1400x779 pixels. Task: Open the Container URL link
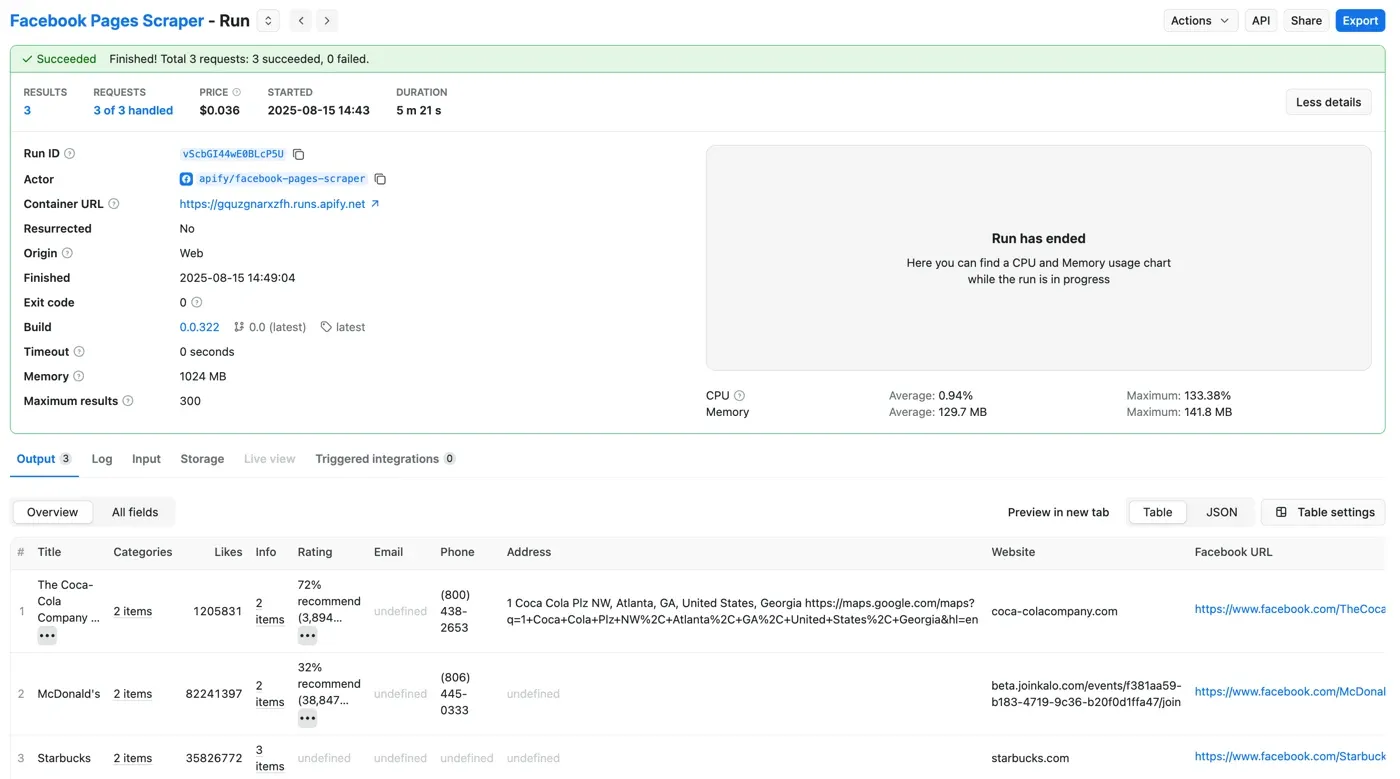click(x=279, y=204)
